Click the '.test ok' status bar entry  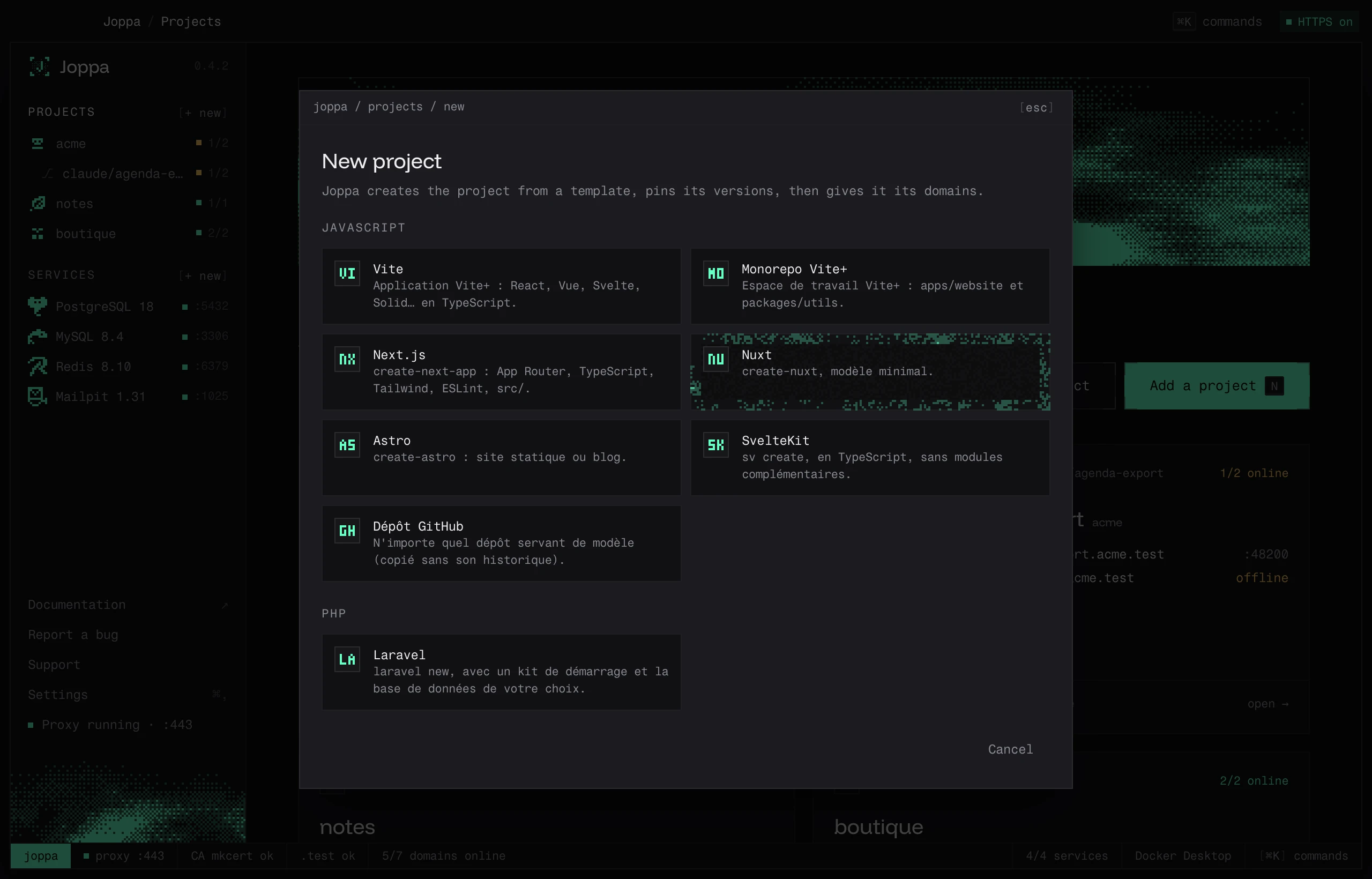pos(327,855)
